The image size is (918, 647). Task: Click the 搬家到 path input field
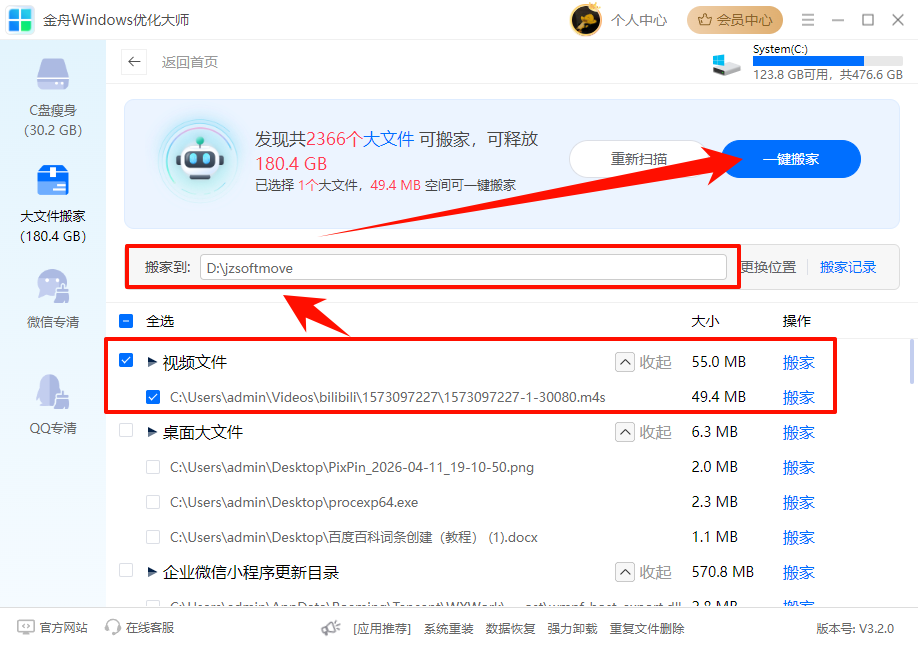pyautogui.click(x=463, y=268)
